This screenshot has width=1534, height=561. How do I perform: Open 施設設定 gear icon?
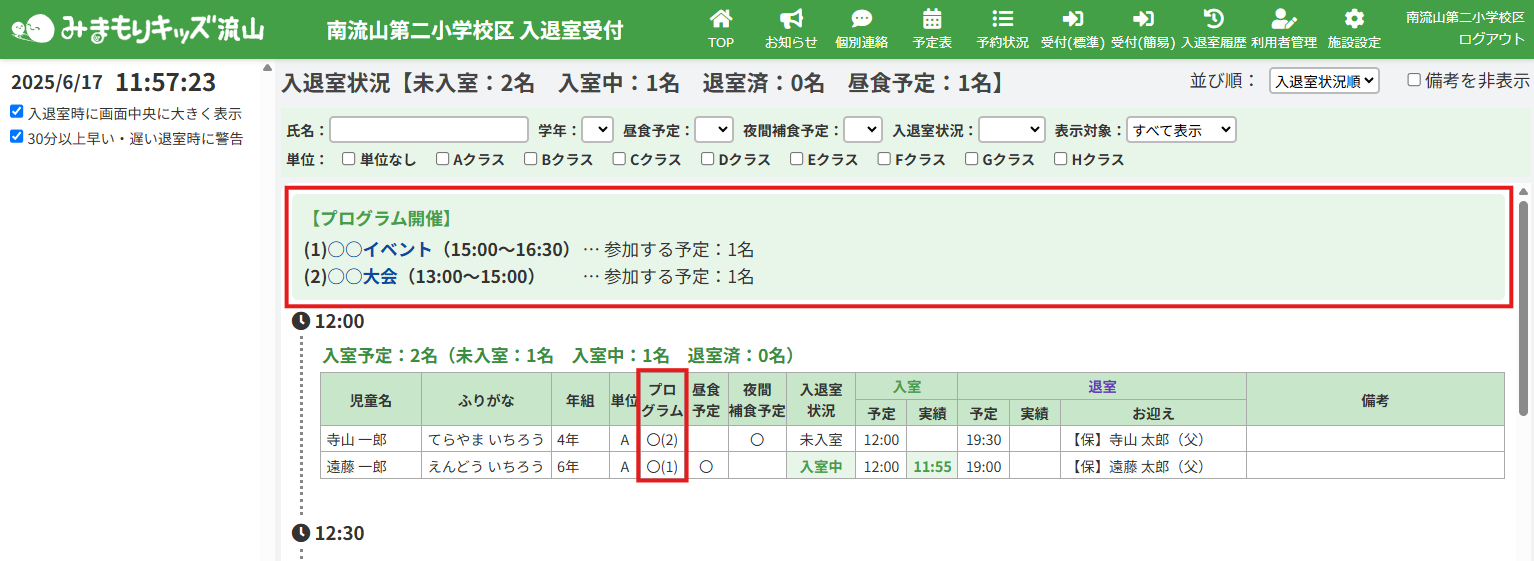[1354, 20]
